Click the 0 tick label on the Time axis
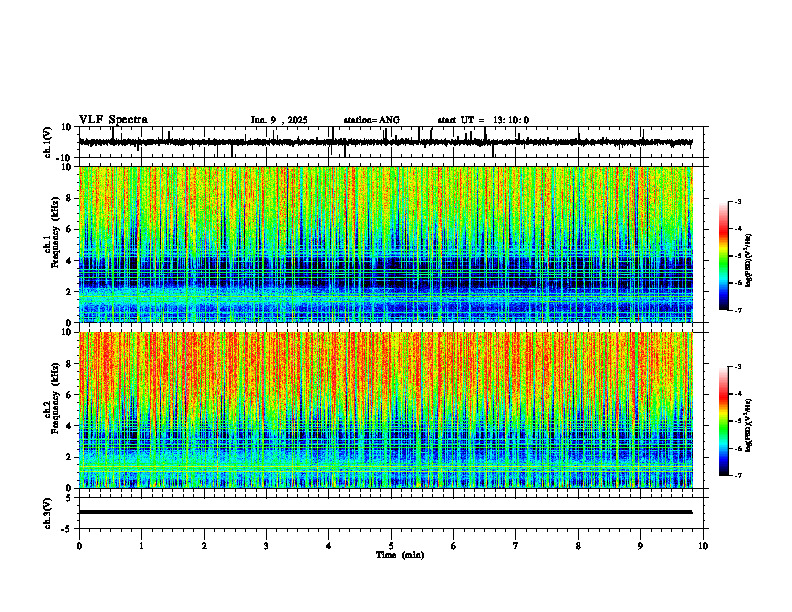The height and width of the screenshot is (612, 792). [x=79, y=546]
